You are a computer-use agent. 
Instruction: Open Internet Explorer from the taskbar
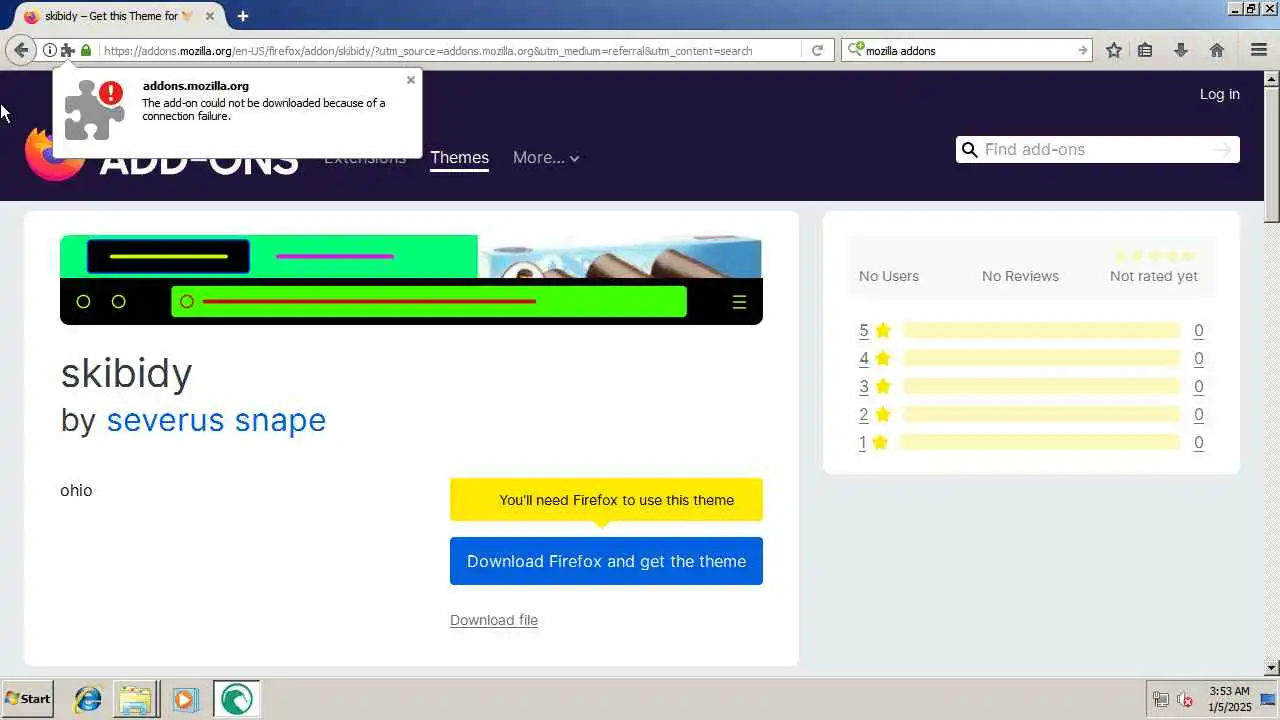tap(88, 699)
